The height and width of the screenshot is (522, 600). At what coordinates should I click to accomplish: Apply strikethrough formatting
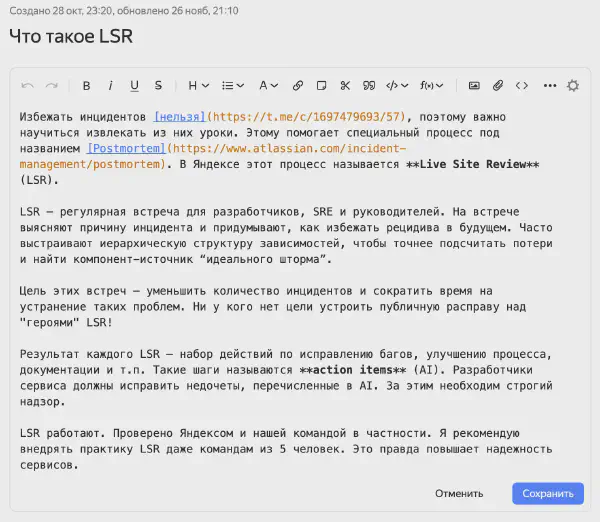click(x=158, y=86)
